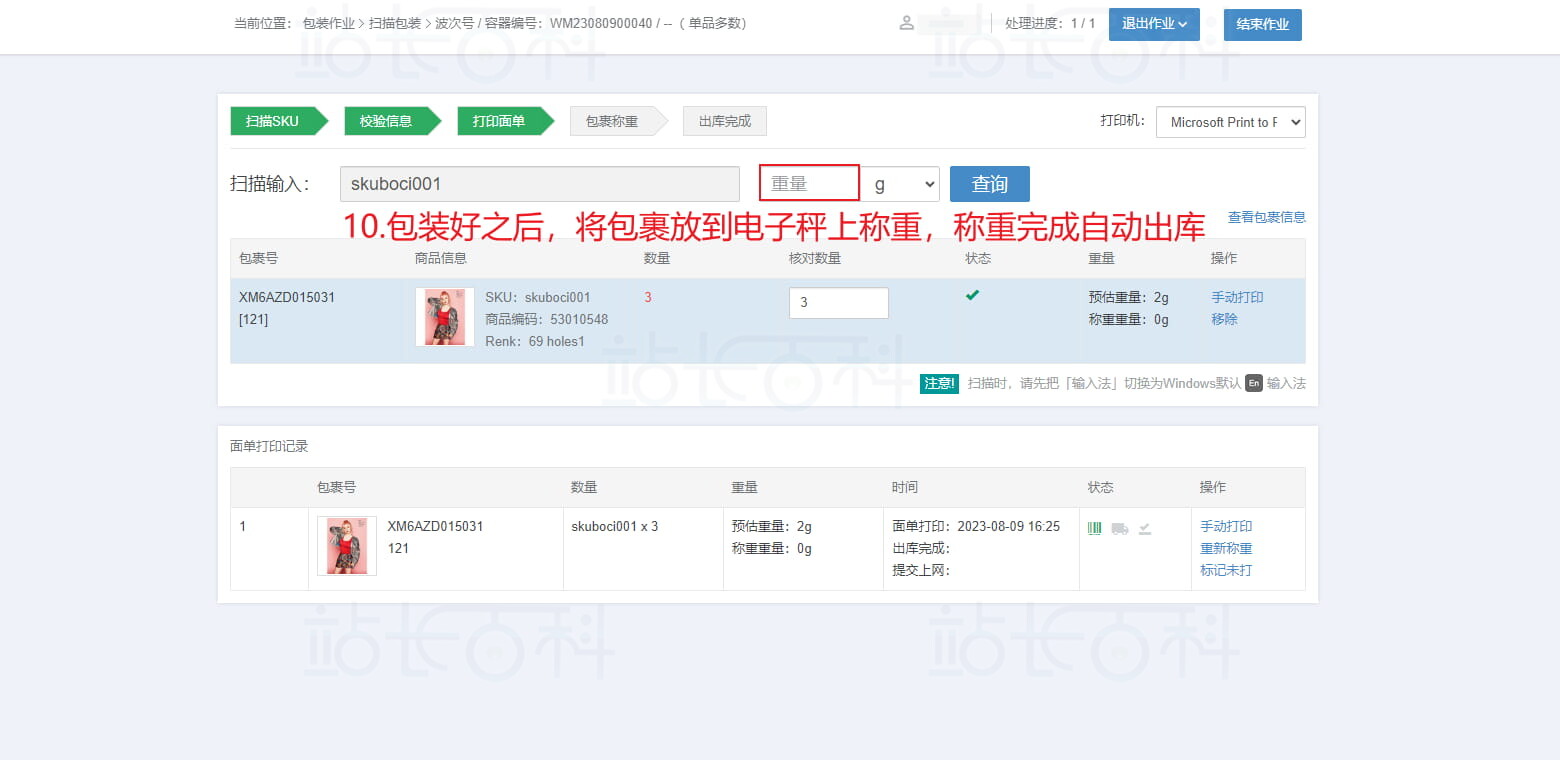Screen dimensions: 1560x760
Task: Open the 查看包裹信息 link
Action: (1266, 217)
